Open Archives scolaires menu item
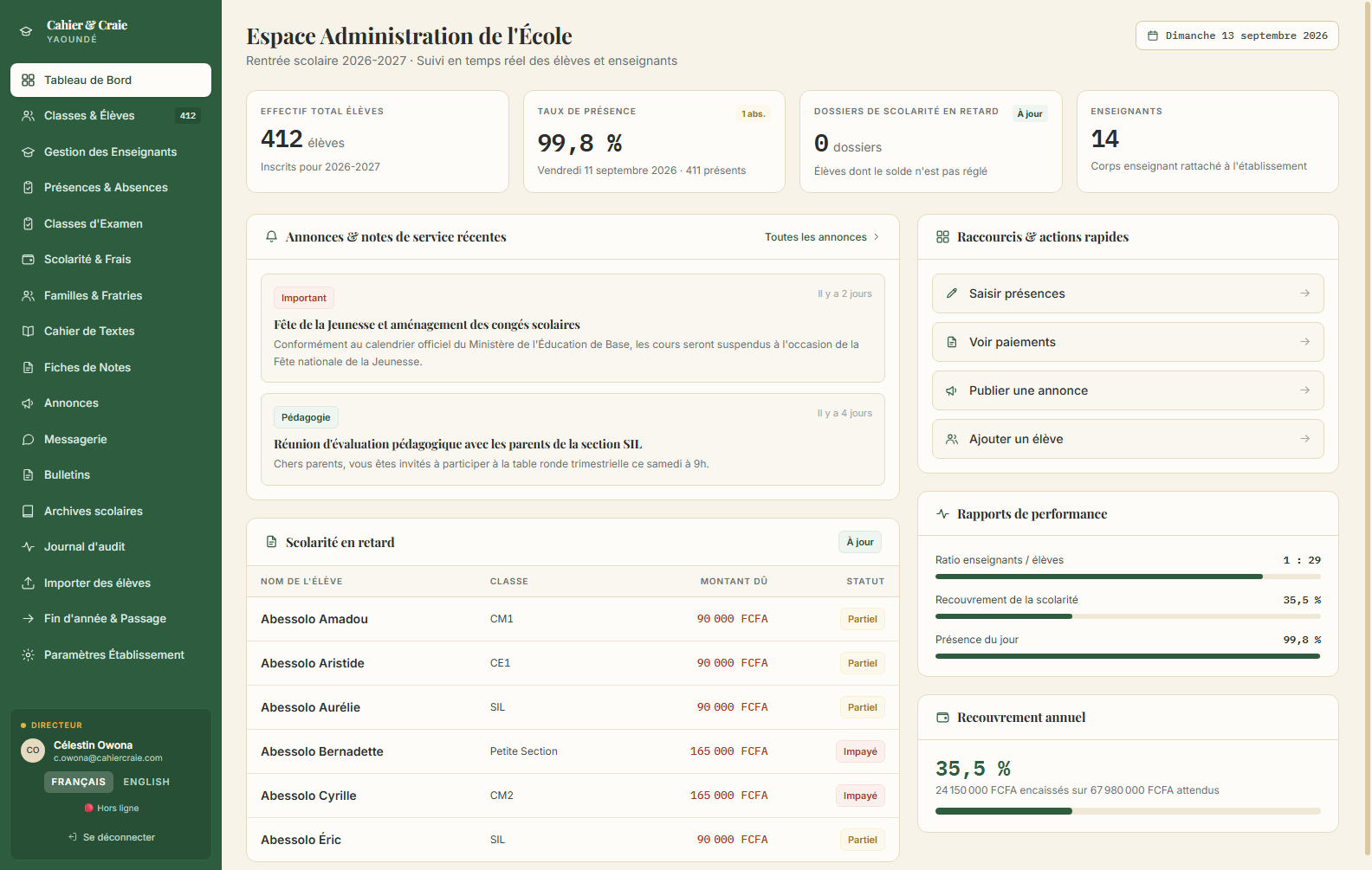This screenshot has width=1372, height=870. [x=111, y=511]
